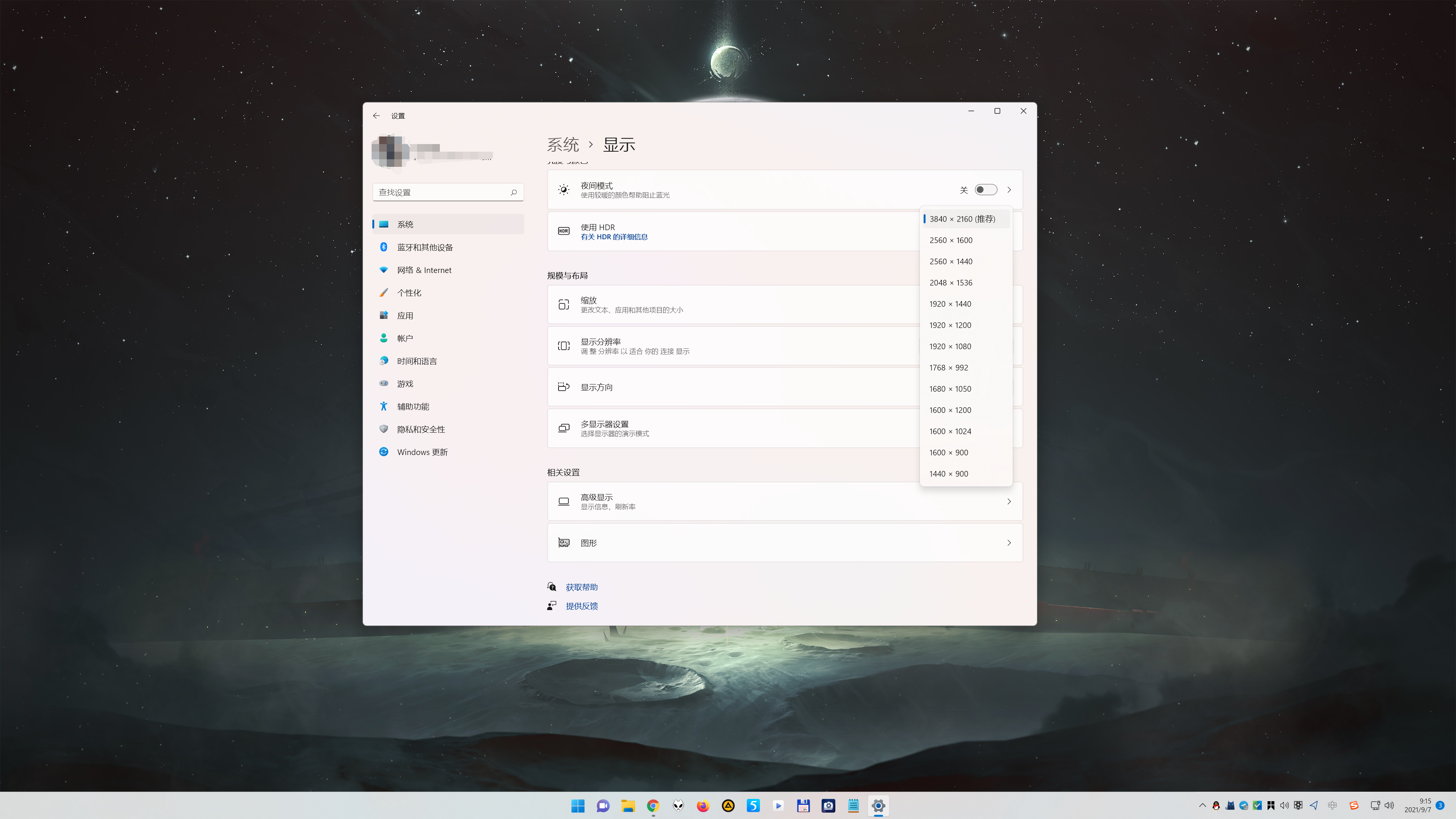This screenshot has height=819, width=1456.
Task: Open 时间和语言 time and language
Action: [x=417, y=361]
